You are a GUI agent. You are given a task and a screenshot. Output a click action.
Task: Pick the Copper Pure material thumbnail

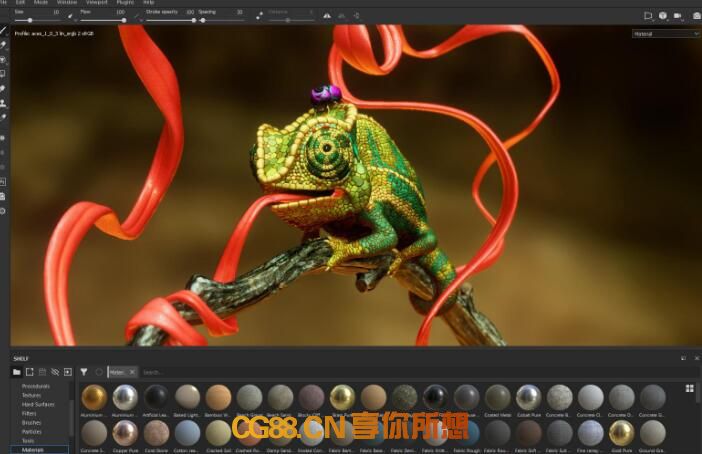pyautogui.click(x=125, y=433)
